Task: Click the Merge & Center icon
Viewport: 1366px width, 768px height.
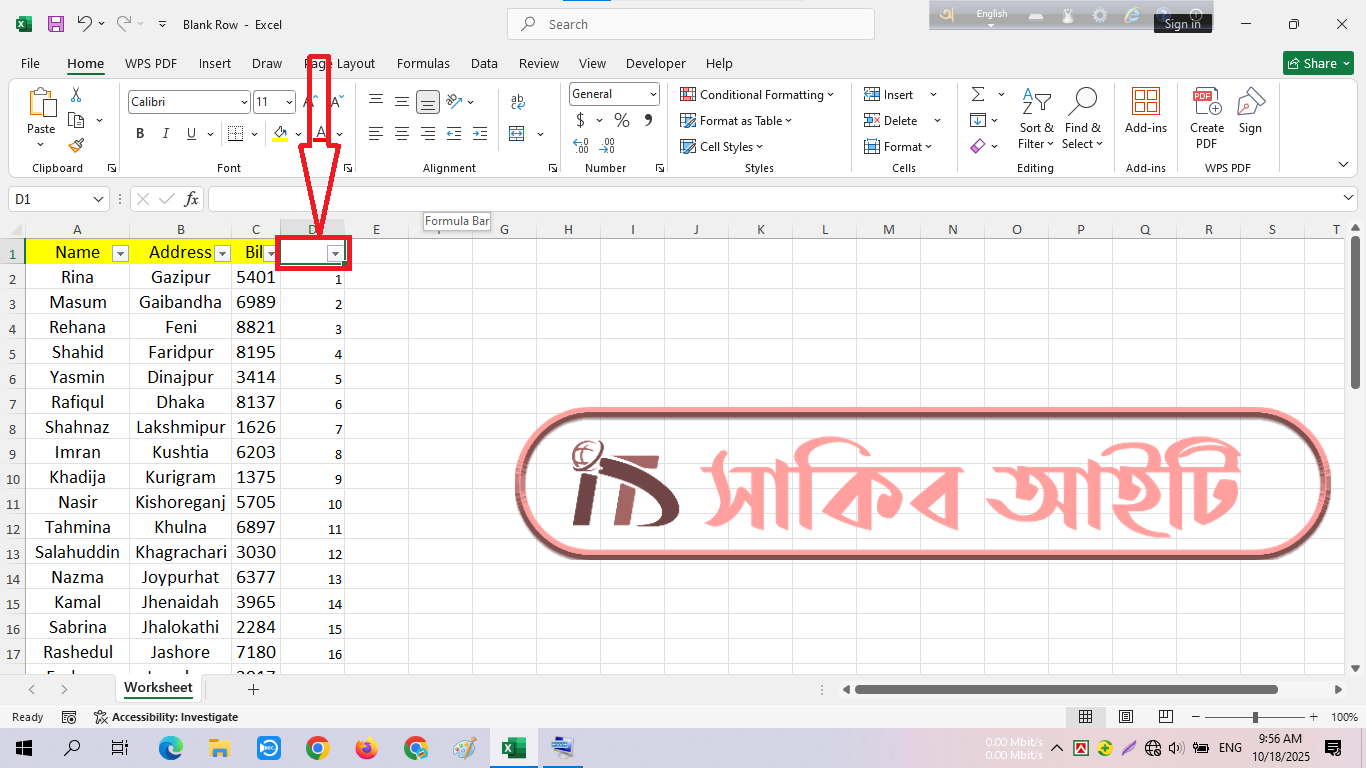Action: point(517,134)
